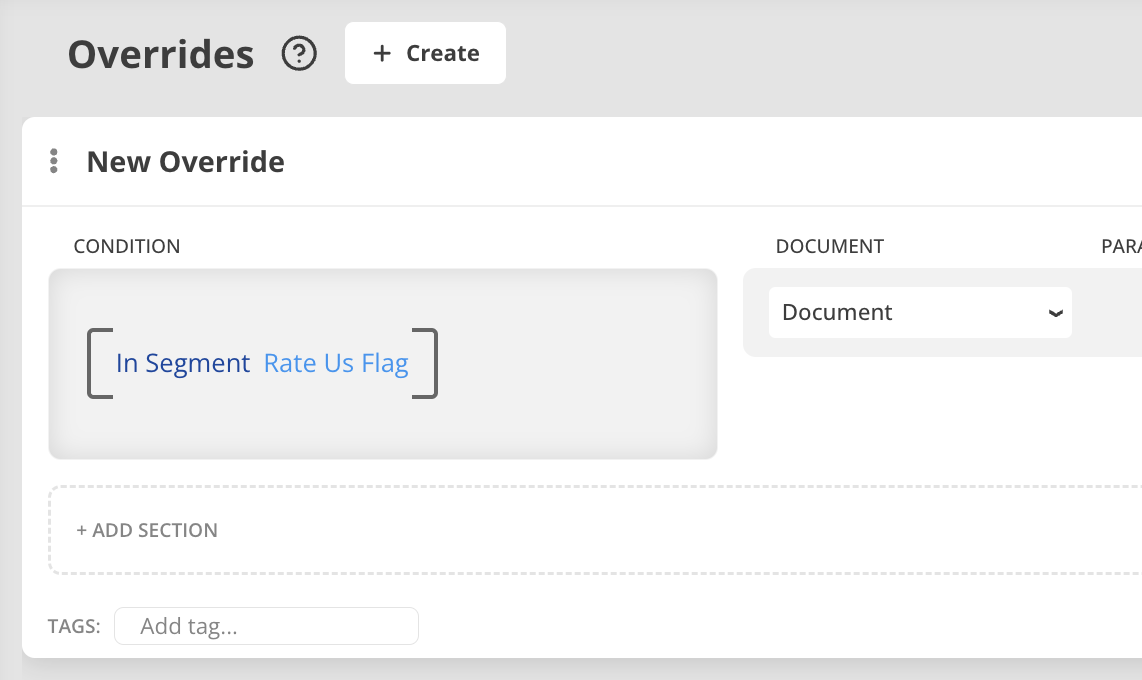Click the plus icon in the Create button
This screenshot has width=1142, height=680.
381,54
